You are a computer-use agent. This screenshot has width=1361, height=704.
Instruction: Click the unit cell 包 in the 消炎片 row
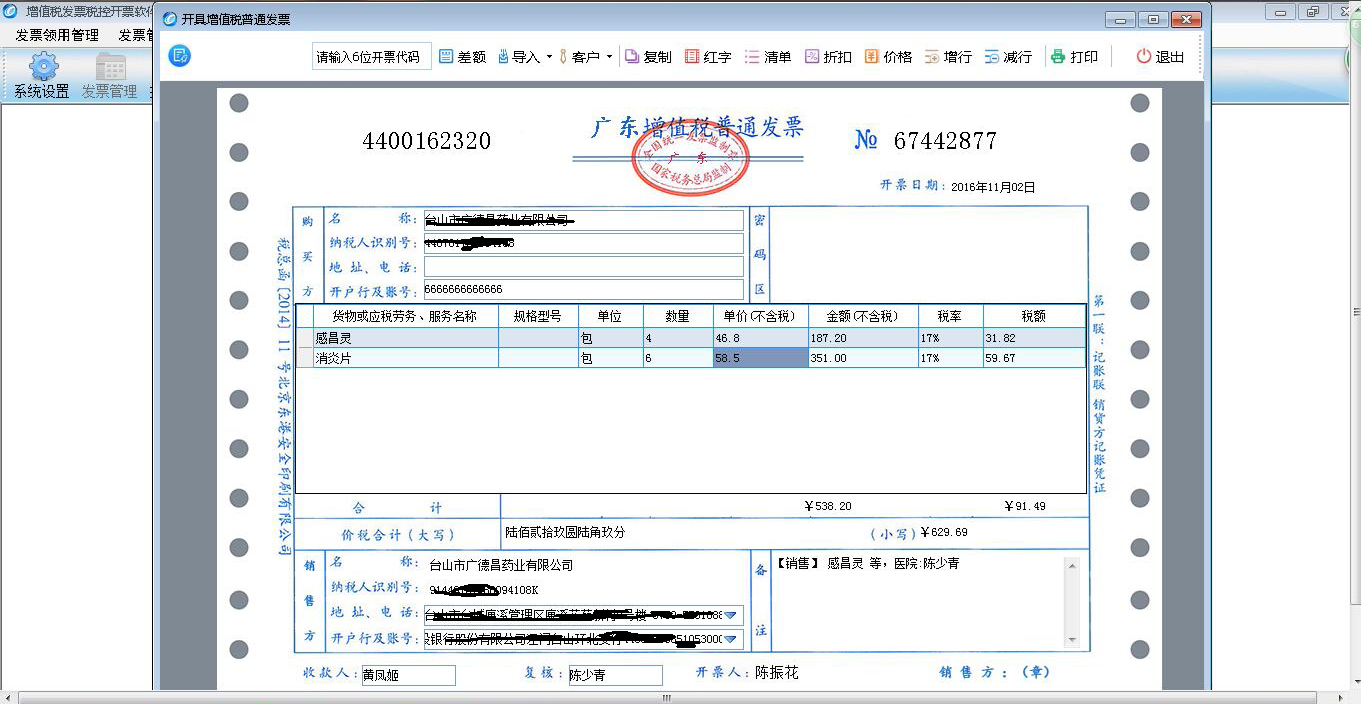[x=610, y=358]
